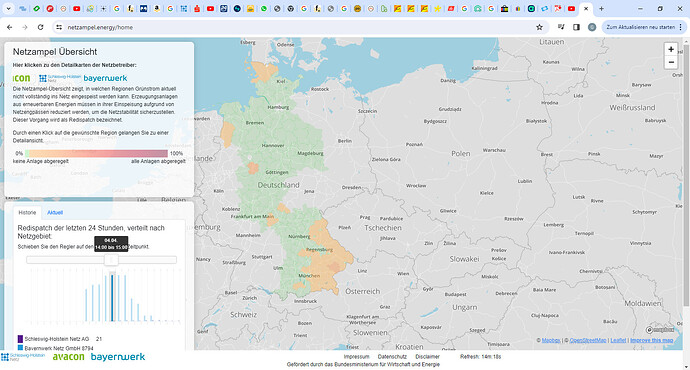Open the Schleswig-Holstein Netz logo link
Screen dimensions: 690x370
tap(60, 78)
